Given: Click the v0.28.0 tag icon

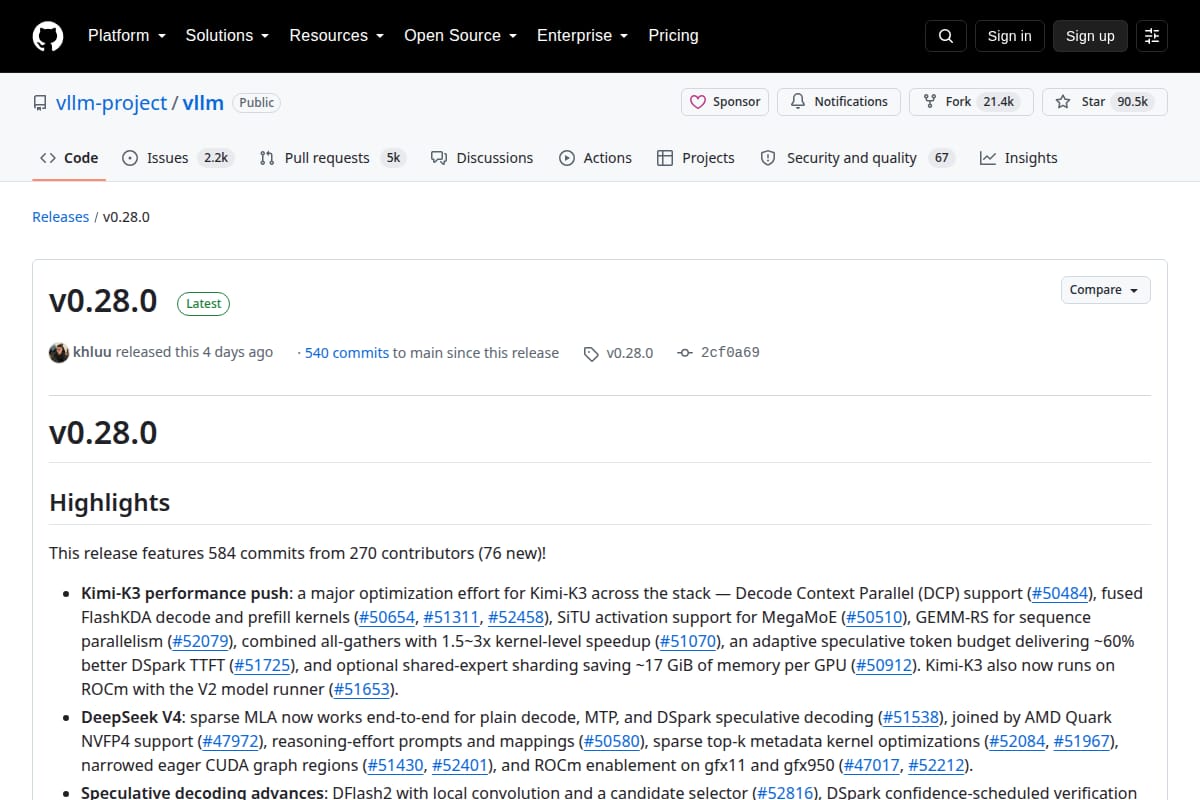Looking at the screenshot, I should [x=591, y=353].
